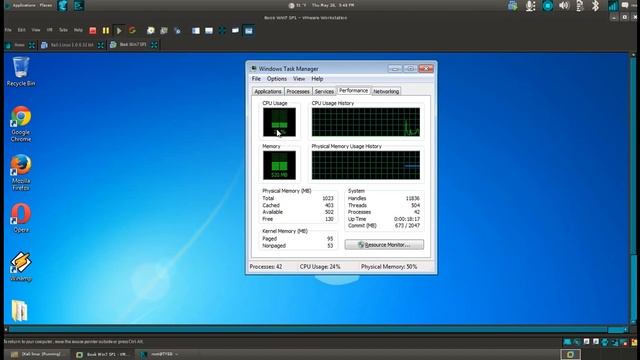This screenshot has width=640, height=360.
Task: Open the Places menu in top panel
Action: pyautogui.click(x=46, y=5)
